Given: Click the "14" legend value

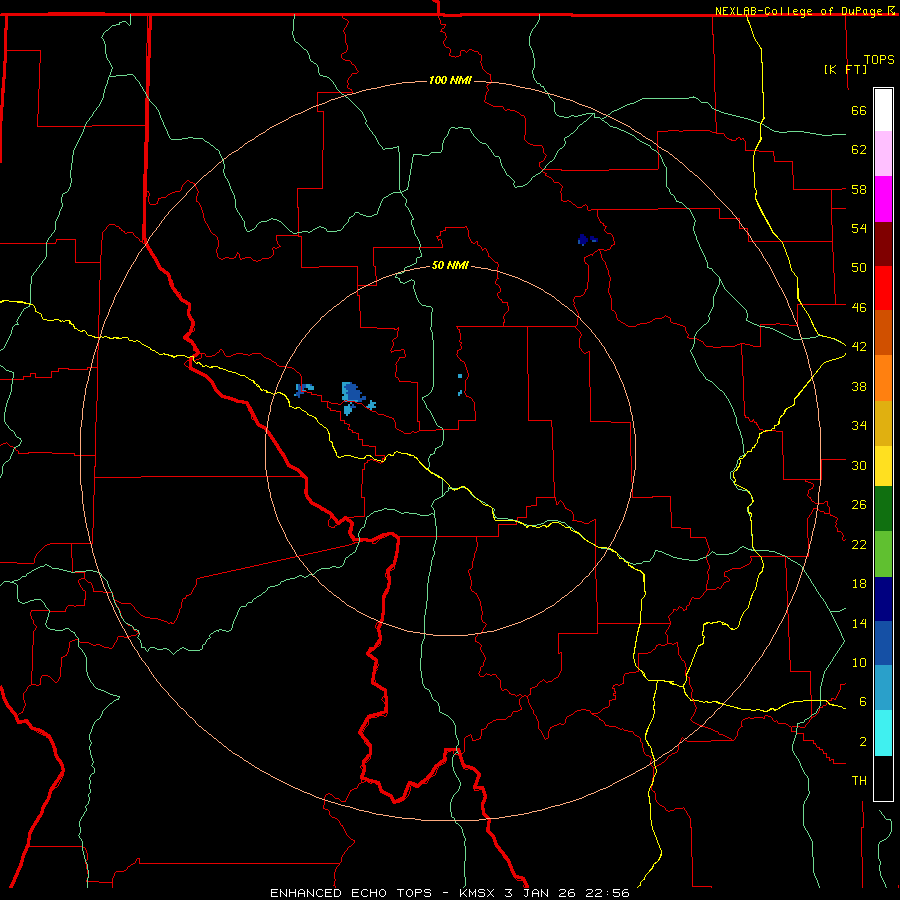Looking at the screenshot, I should [x=859, y=623].
